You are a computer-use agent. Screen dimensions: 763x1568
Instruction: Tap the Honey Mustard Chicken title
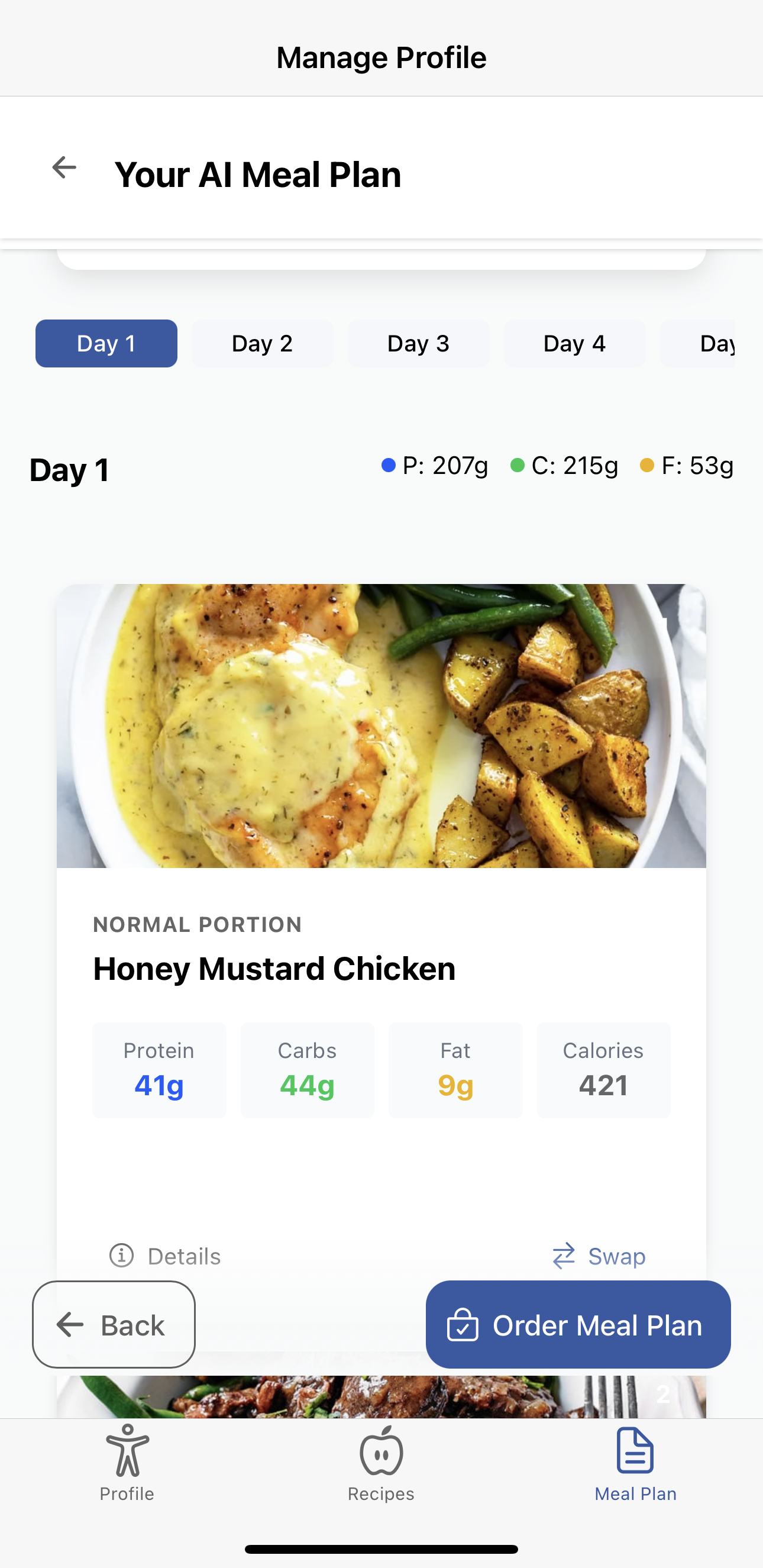tap(274, 969)
